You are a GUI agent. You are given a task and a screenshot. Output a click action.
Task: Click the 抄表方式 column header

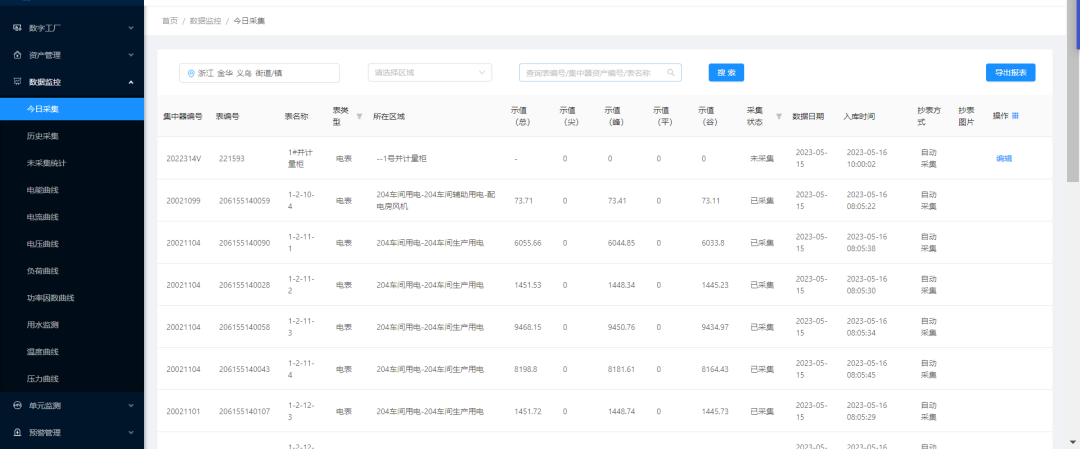click(x=929, y=116)
